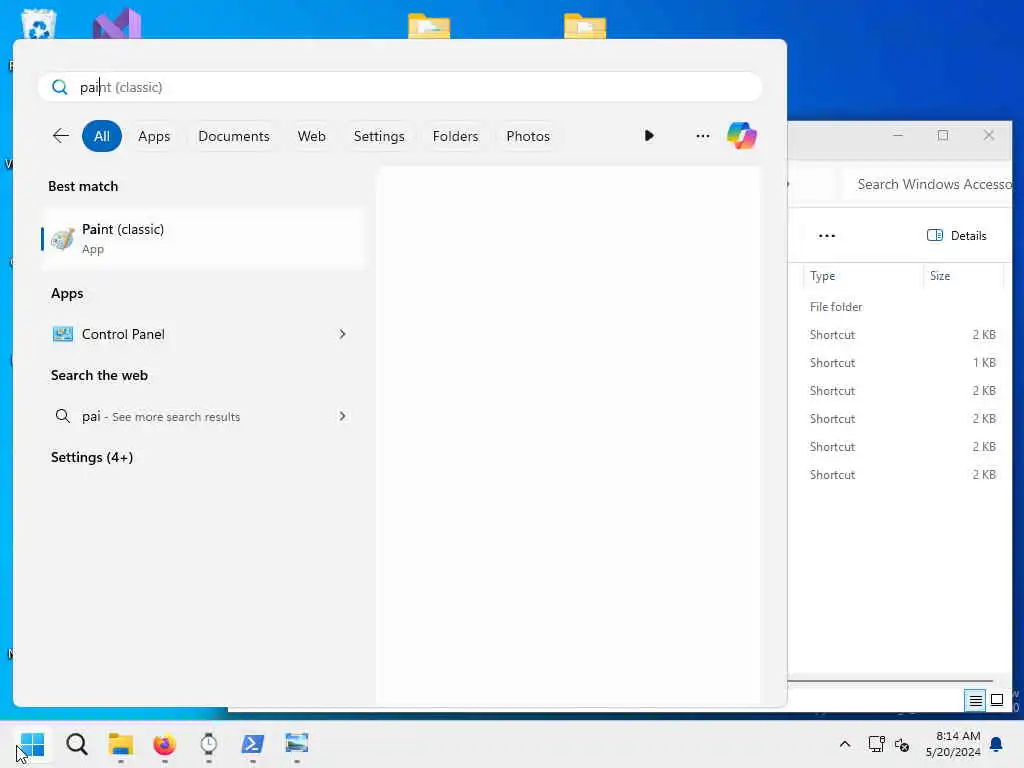Sort by Size column in Explorer

coord(963,276)
